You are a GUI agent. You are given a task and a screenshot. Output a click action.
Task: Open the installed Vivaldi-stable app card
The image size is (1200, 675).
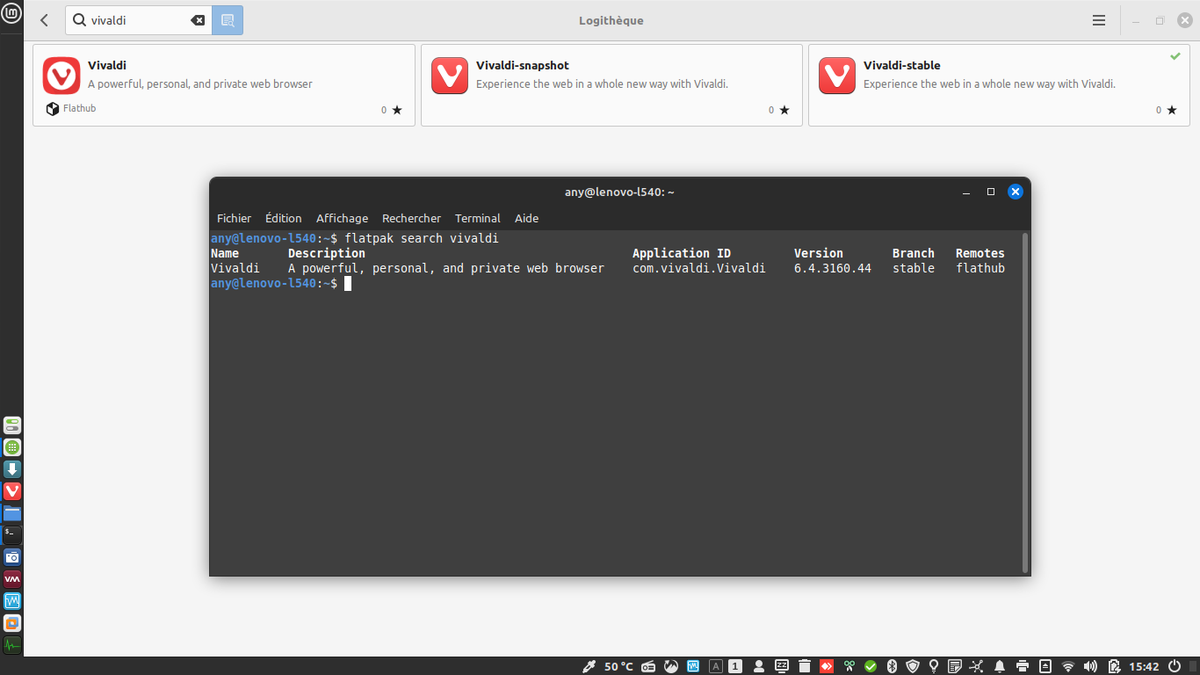point(999,85)
